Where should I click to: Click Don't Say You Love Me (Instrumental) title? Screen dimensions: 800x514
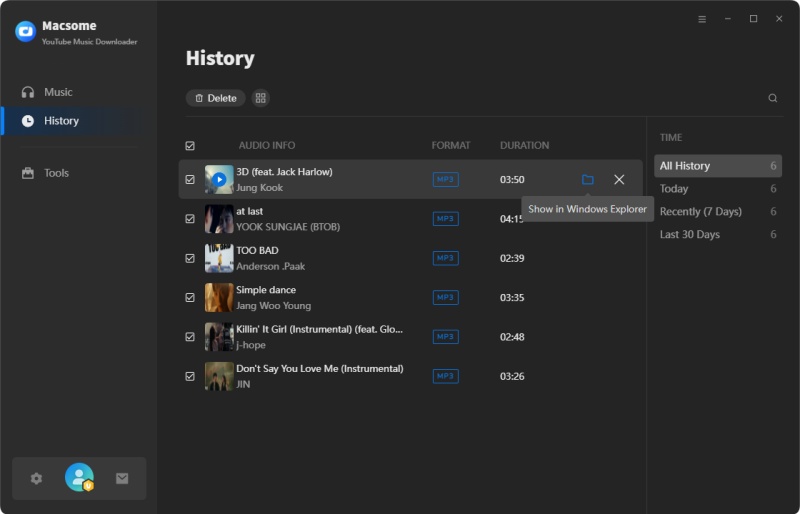click(319, 369)
